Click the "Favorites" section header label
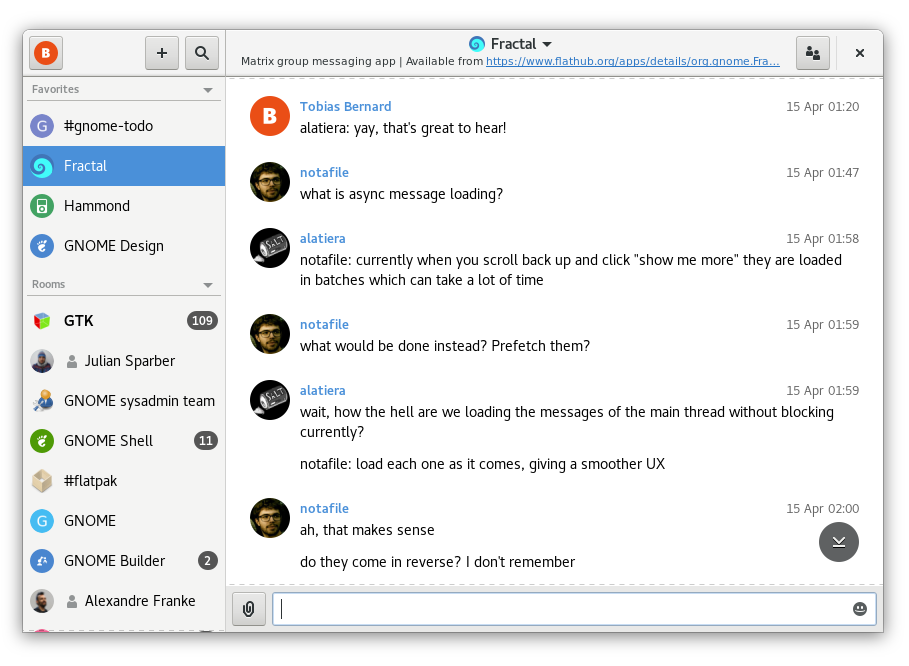This screenshot has width=909, height=666. click(56, 89)
